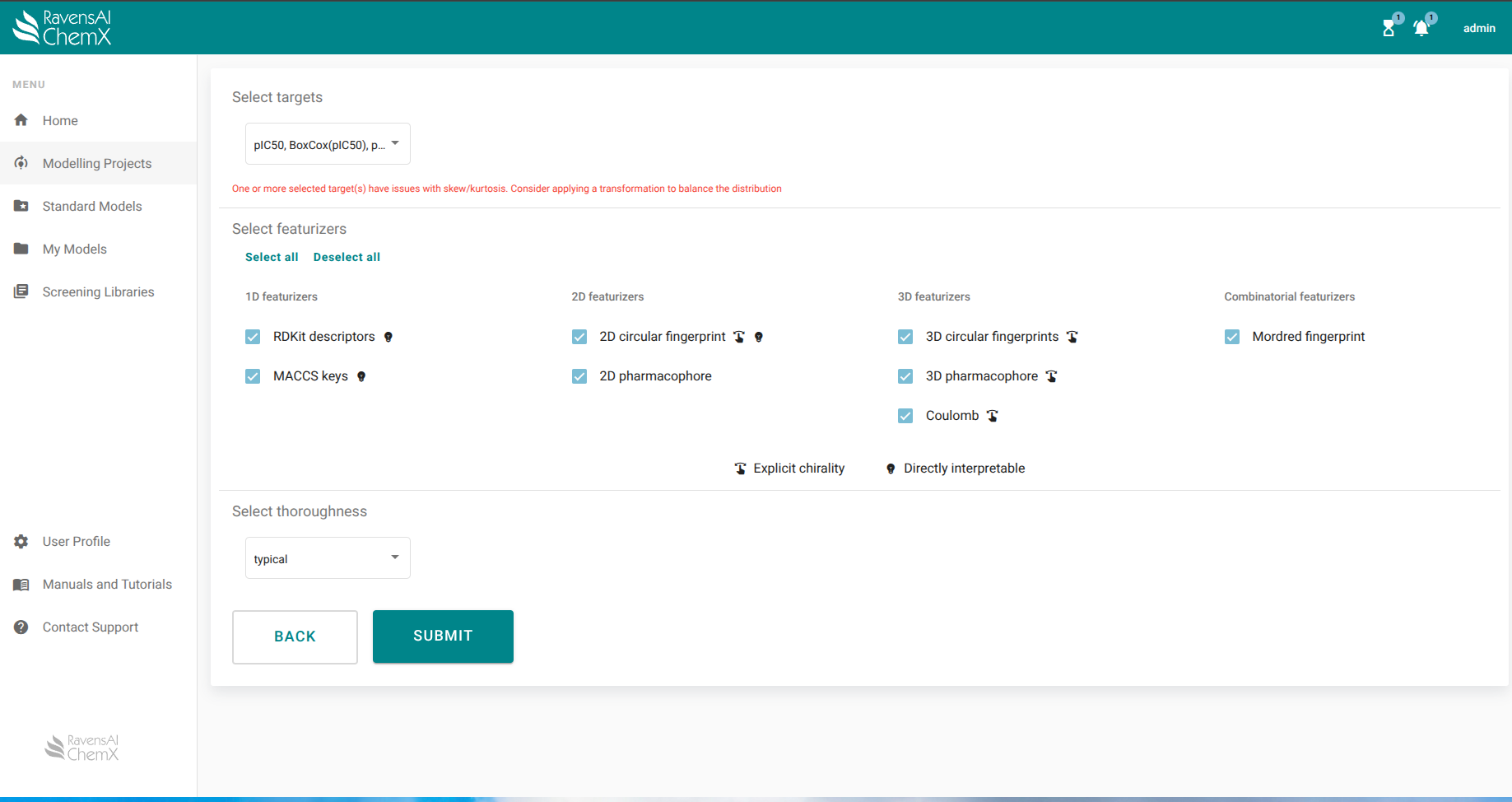Click the Contact Support question mark icon

21,627
